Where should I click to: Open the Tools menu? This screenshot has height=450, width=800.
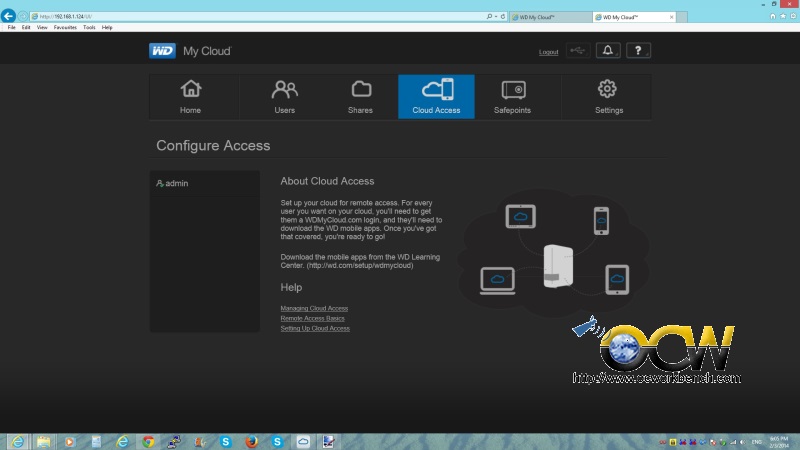point(89,28)
